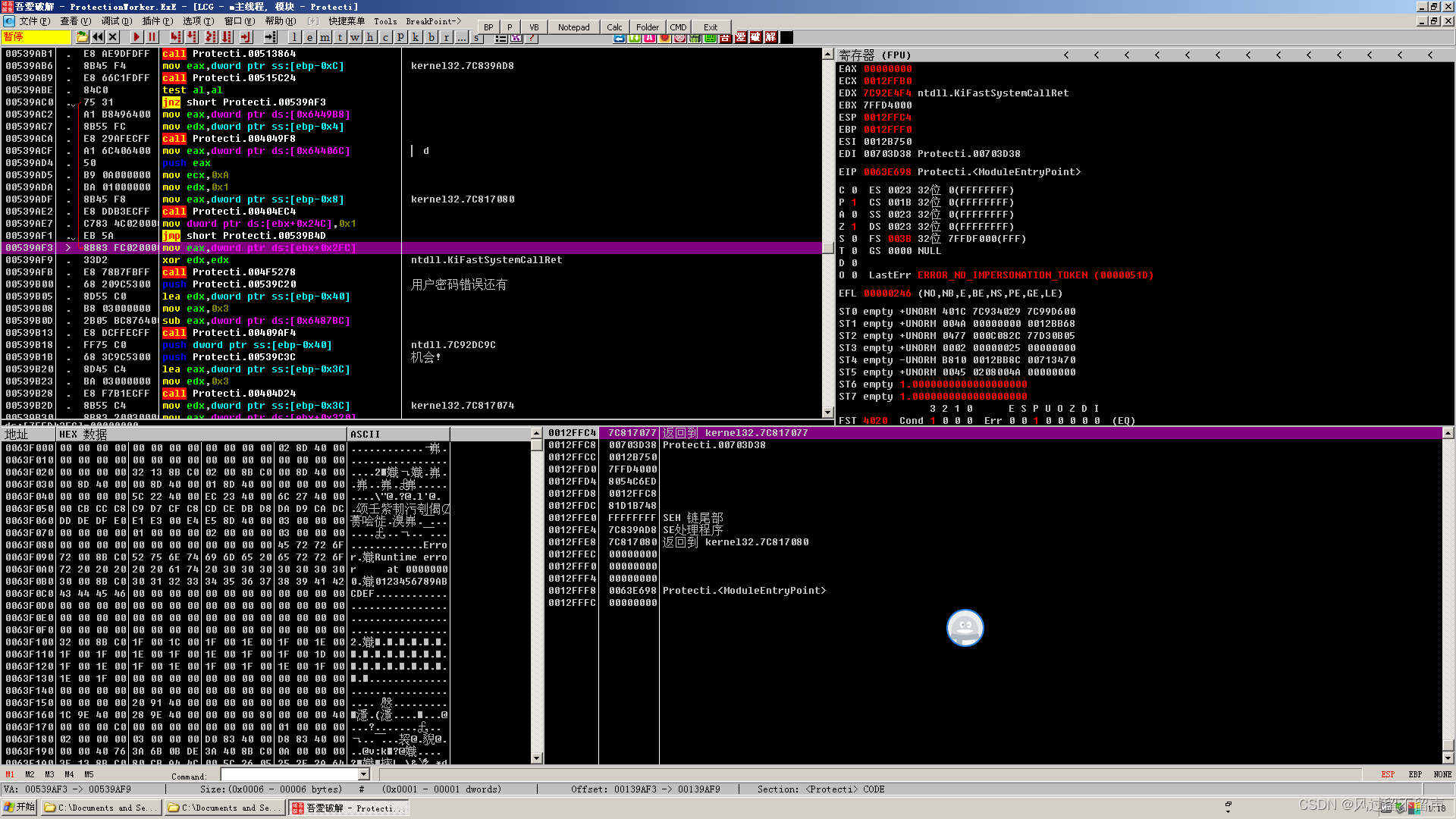This screenshot has width=1456, height=819.
Task: Click the disassembly scrollbar up arrow
Action: click(828, 54)
